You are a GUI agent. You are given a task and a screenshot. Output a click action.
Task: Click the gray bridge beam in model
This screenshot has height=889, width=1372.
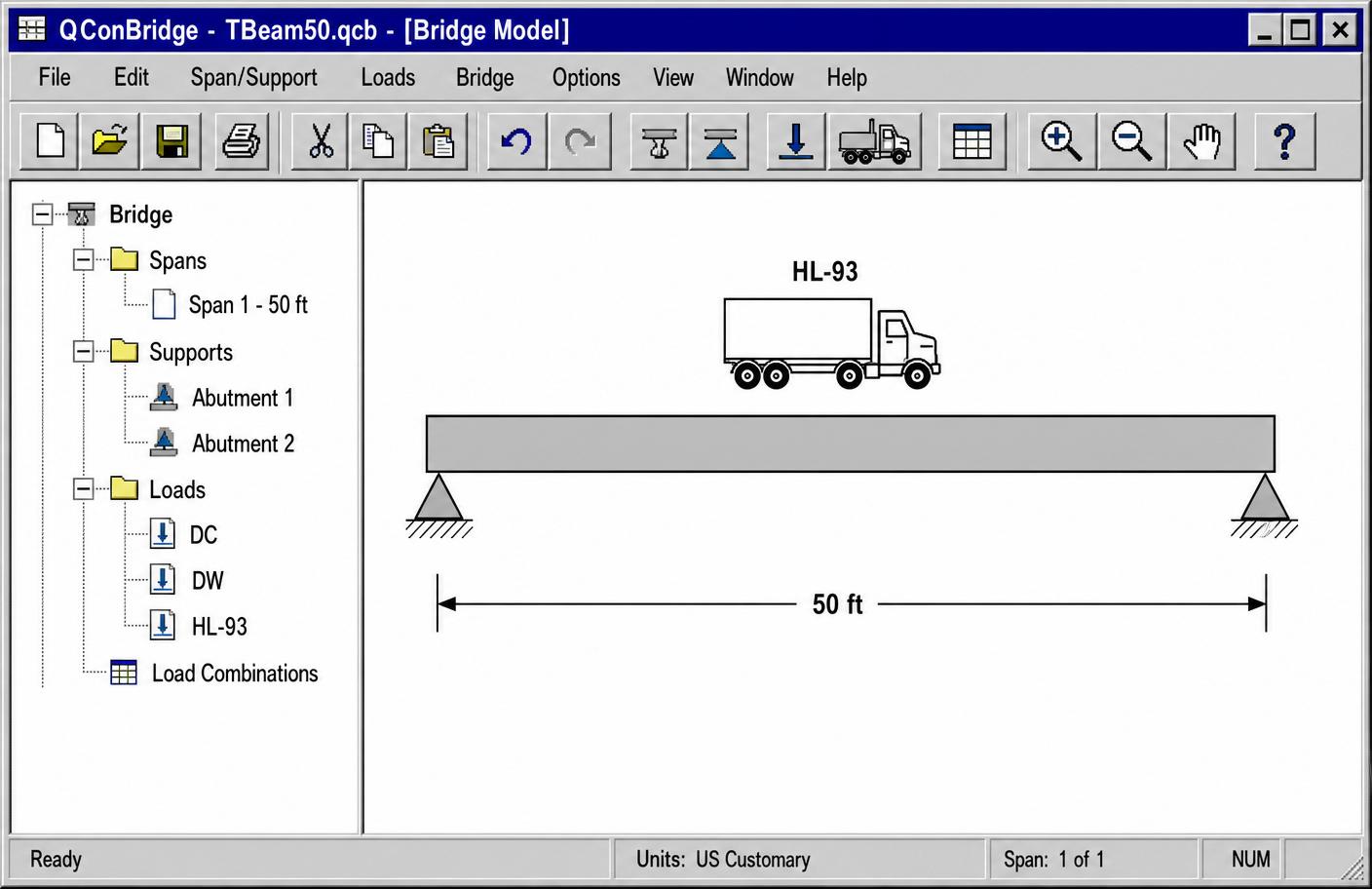(x=850, y=444)
